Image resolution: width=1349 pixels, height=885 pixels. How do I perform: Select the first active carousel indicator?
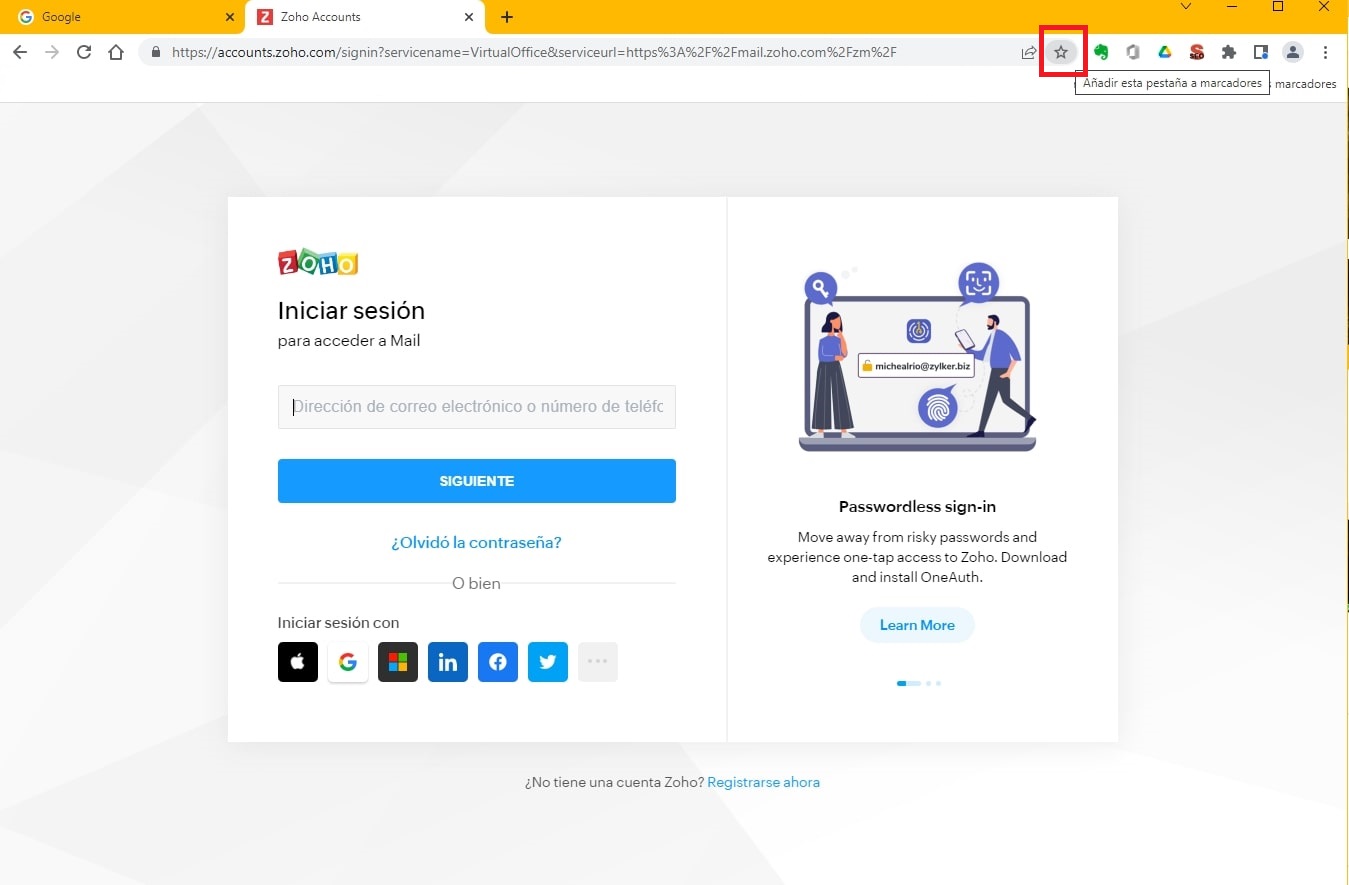(x=908, y=683)
